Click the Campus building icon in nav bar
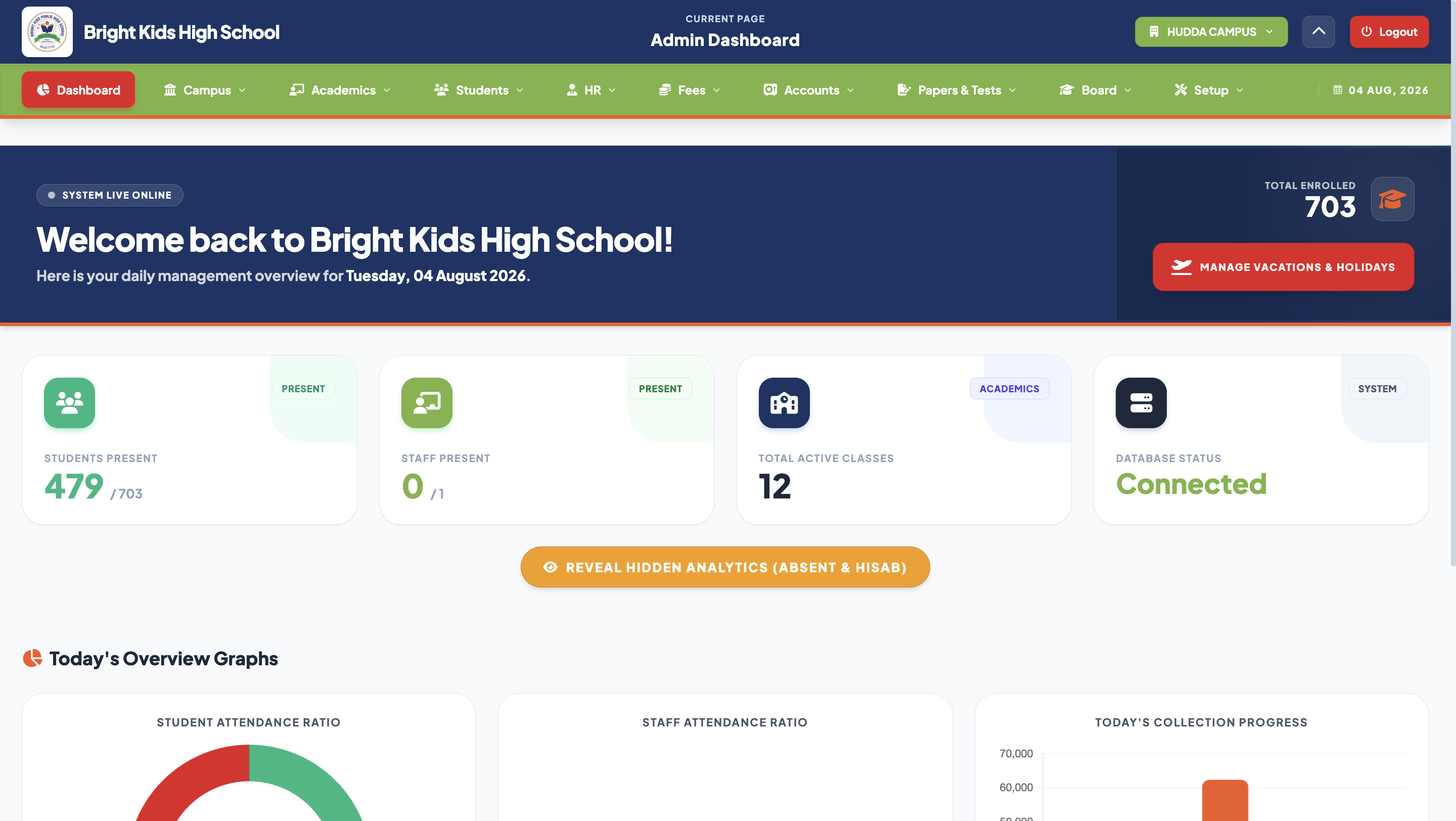The image size is (1456, 821). tap(169, 90)
